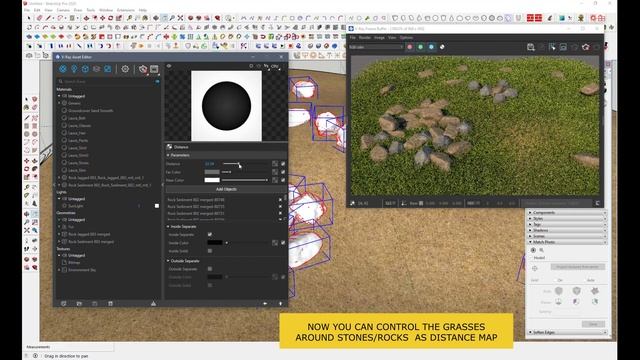640x360 pixels.
Task: Select SunLight in lights list
Action: point(76,206)
